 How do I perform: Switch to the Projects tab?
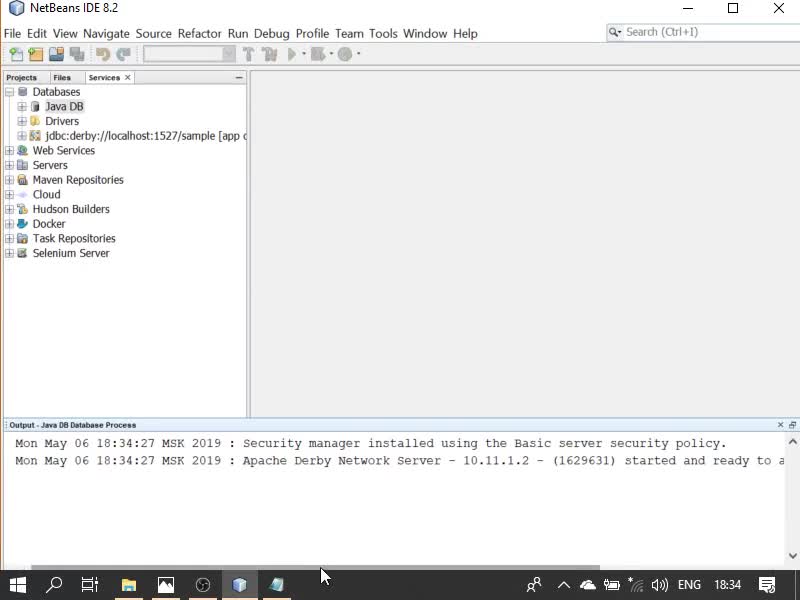pyautogui.click(x=21, y=78)
